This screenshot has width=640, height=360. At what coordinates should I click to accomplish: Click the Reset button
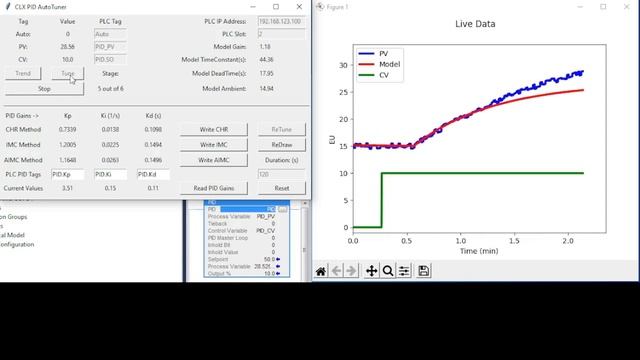click(282, 188)
